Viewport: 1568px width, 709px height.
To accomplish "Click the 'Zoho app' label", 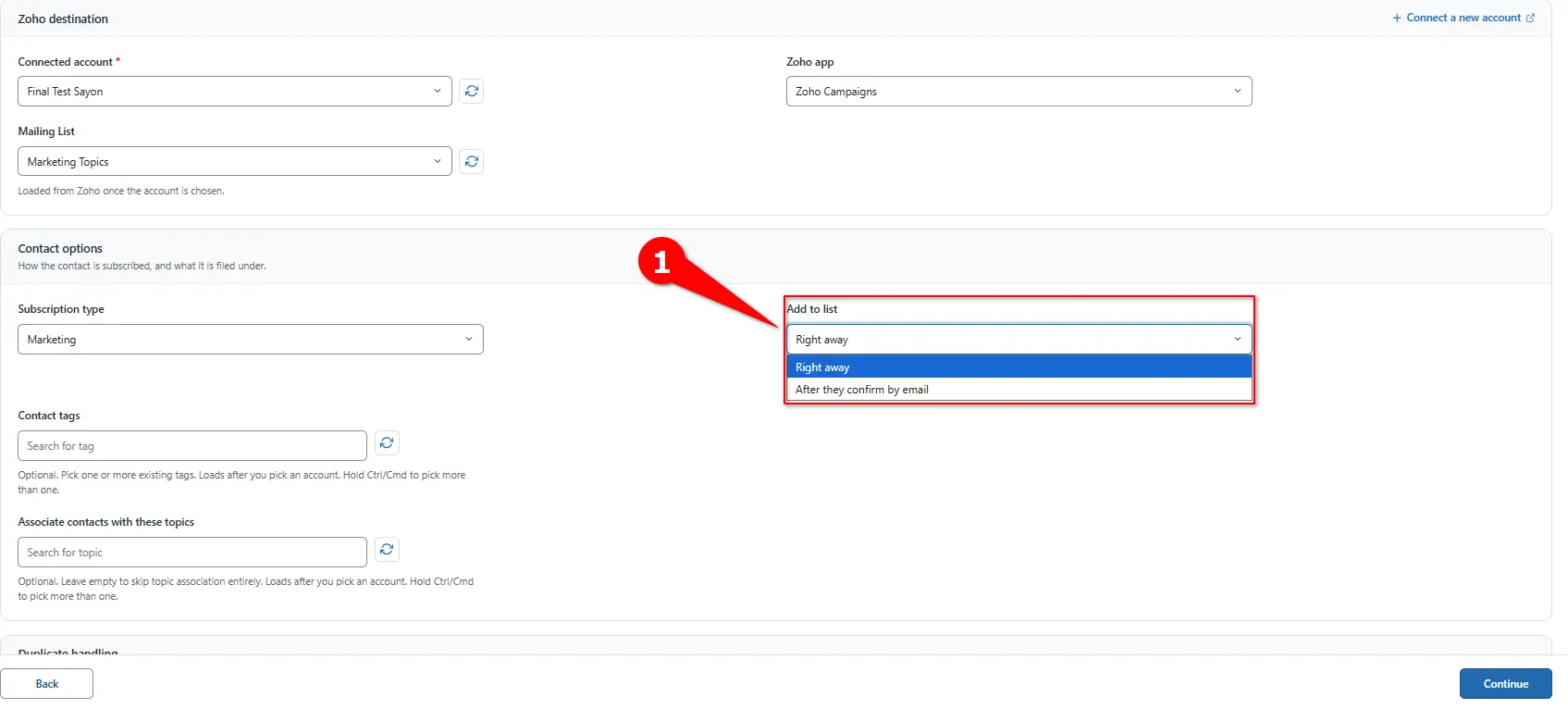I will [810, 62].
